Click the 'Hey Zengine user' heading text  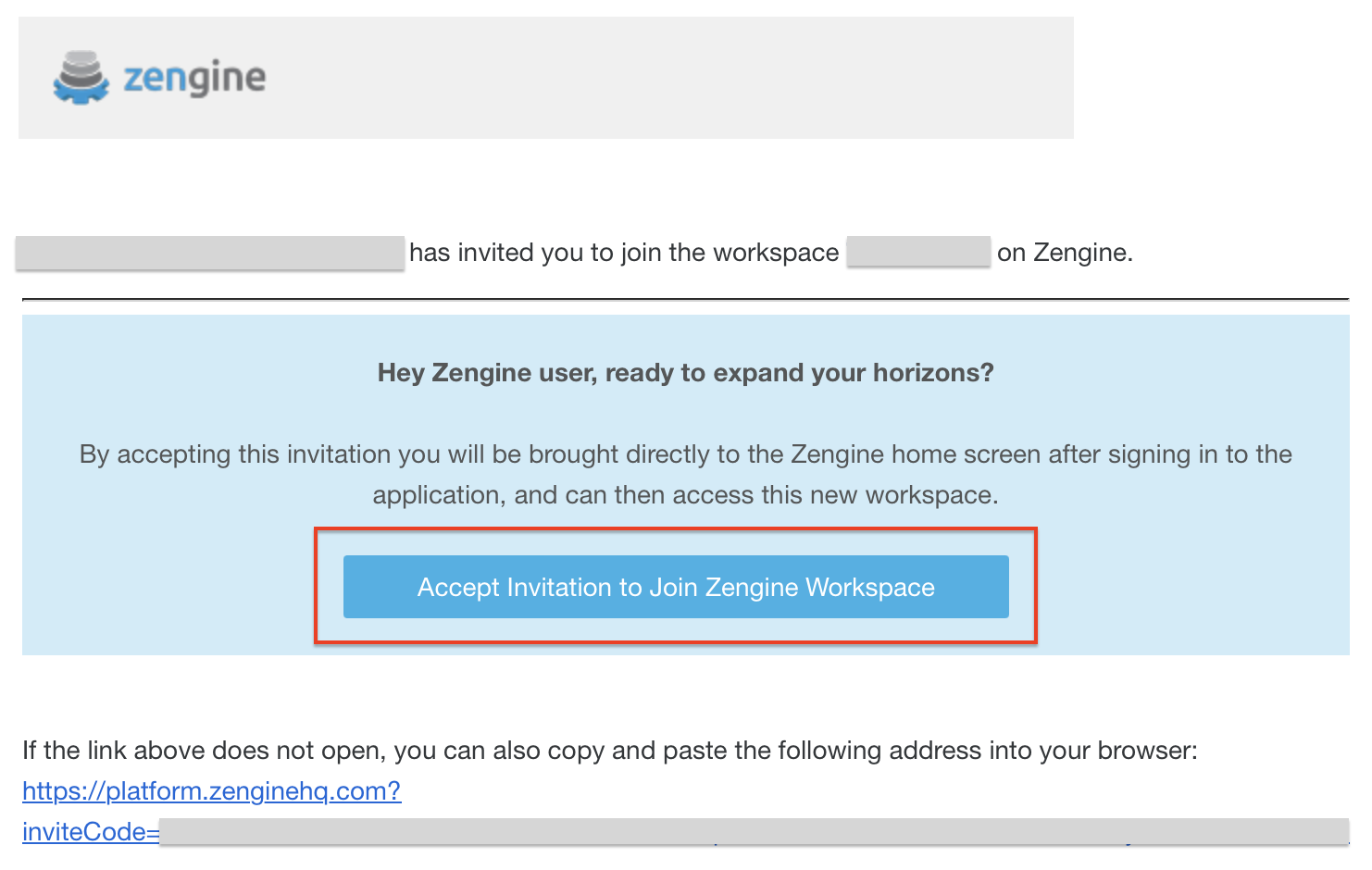tap(685, 372)
